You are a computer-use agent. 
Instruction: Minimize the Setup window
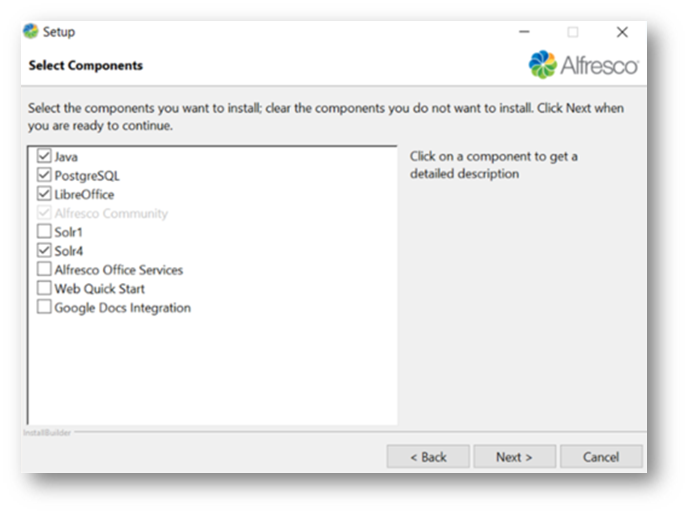[525, 32]
